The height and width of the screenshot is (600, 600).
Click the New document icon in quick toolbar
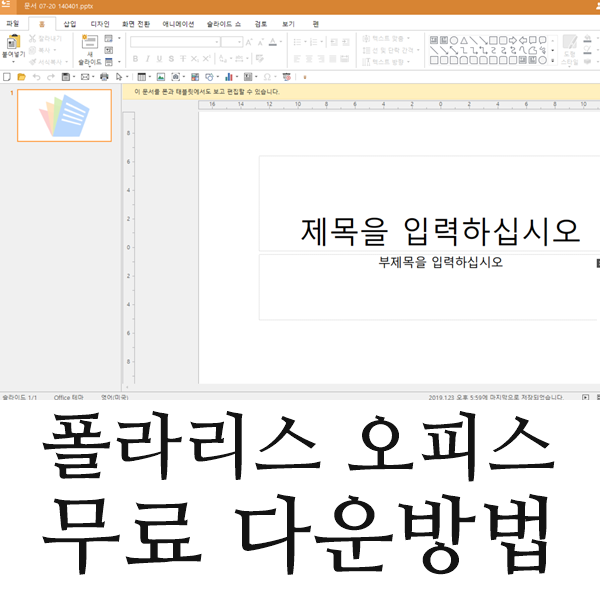click(x=7, y=77)
